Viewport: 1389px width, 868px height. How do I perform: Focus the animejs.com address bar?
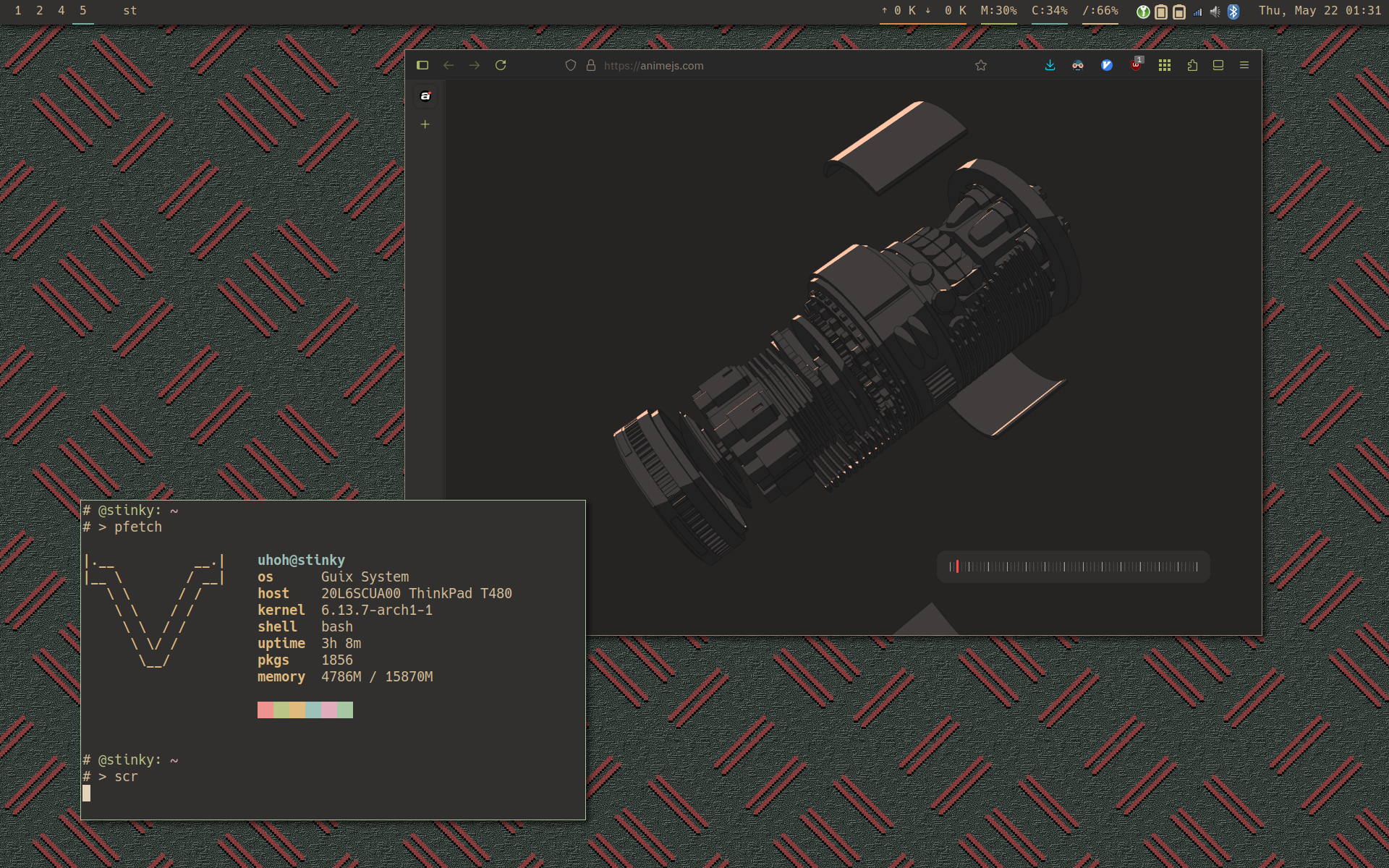[774, 65]
